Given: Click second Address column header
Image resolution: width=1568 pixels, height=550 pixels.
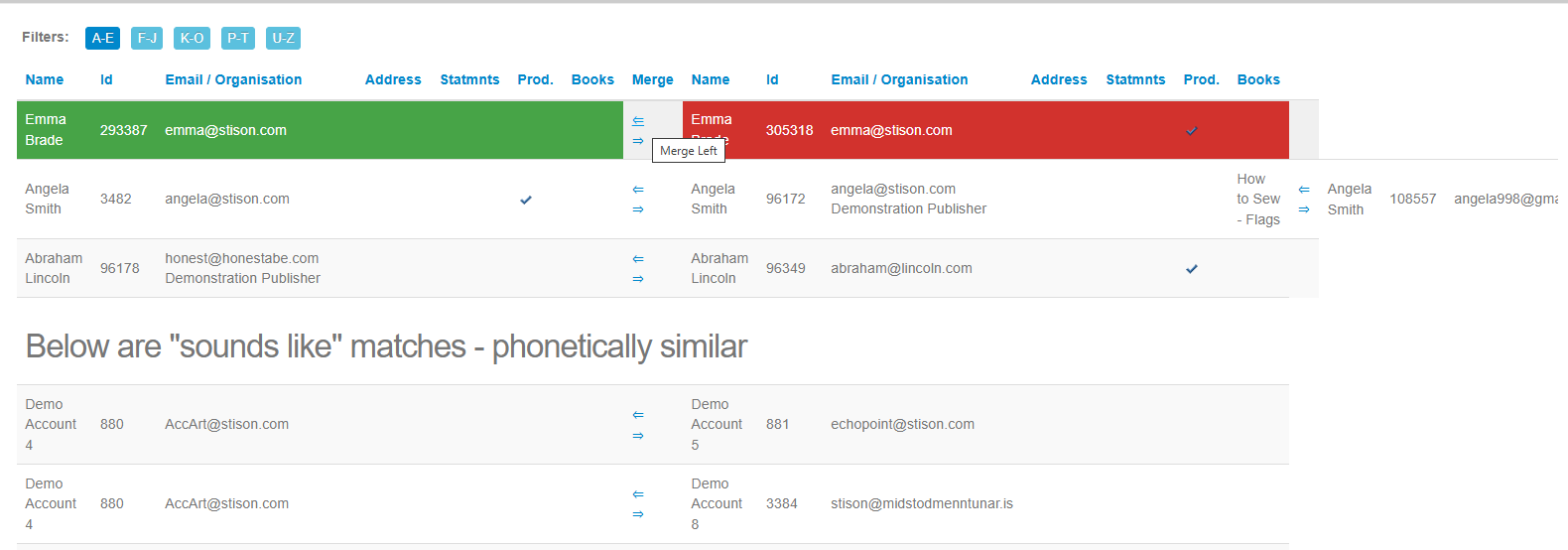Looking at the screenshot, I should point(1059,79).
